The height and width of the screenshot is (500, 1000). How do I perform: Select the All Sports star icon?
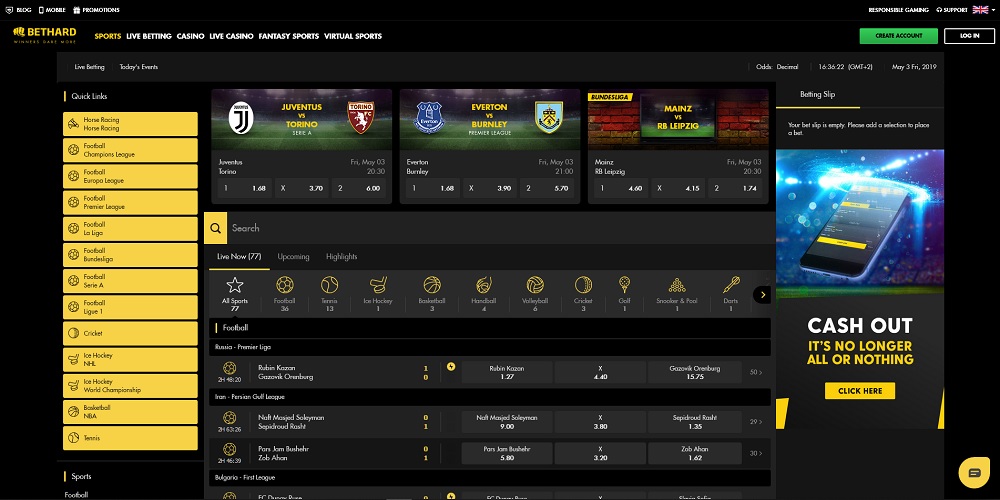click(x=235, y=285)
